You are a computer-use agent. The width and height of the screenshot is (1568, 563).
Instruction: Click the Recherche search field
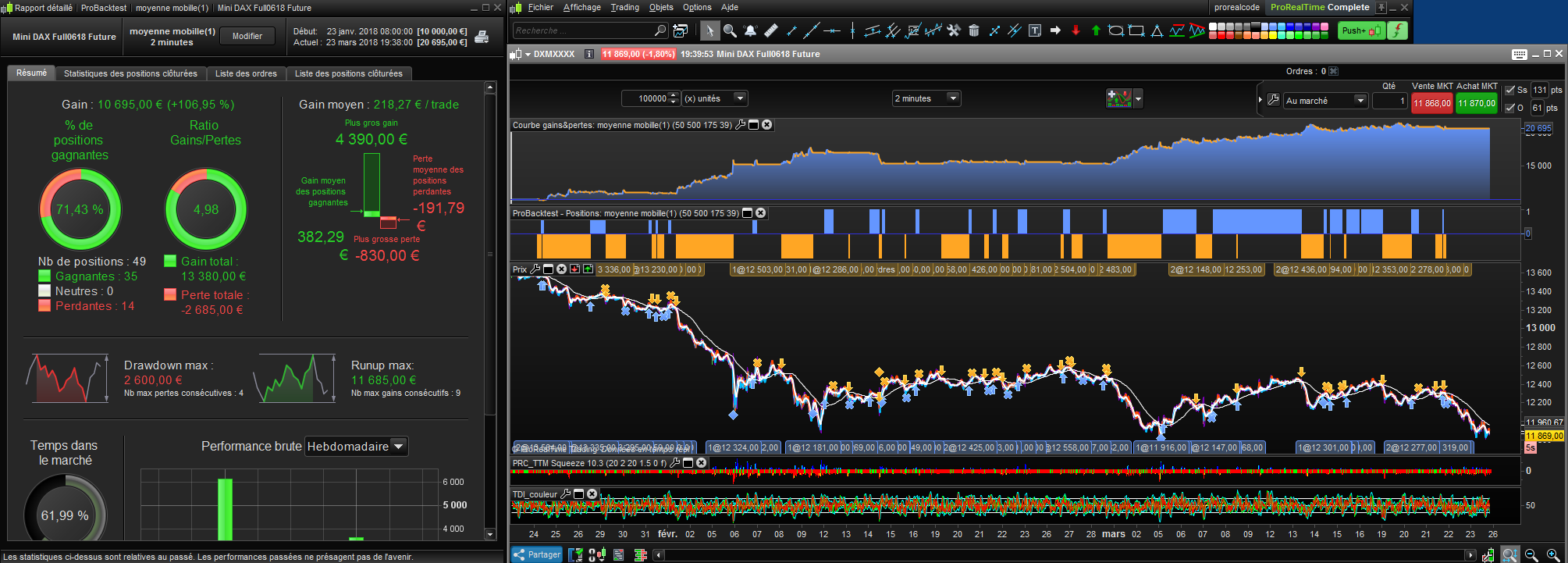[584, 30]
